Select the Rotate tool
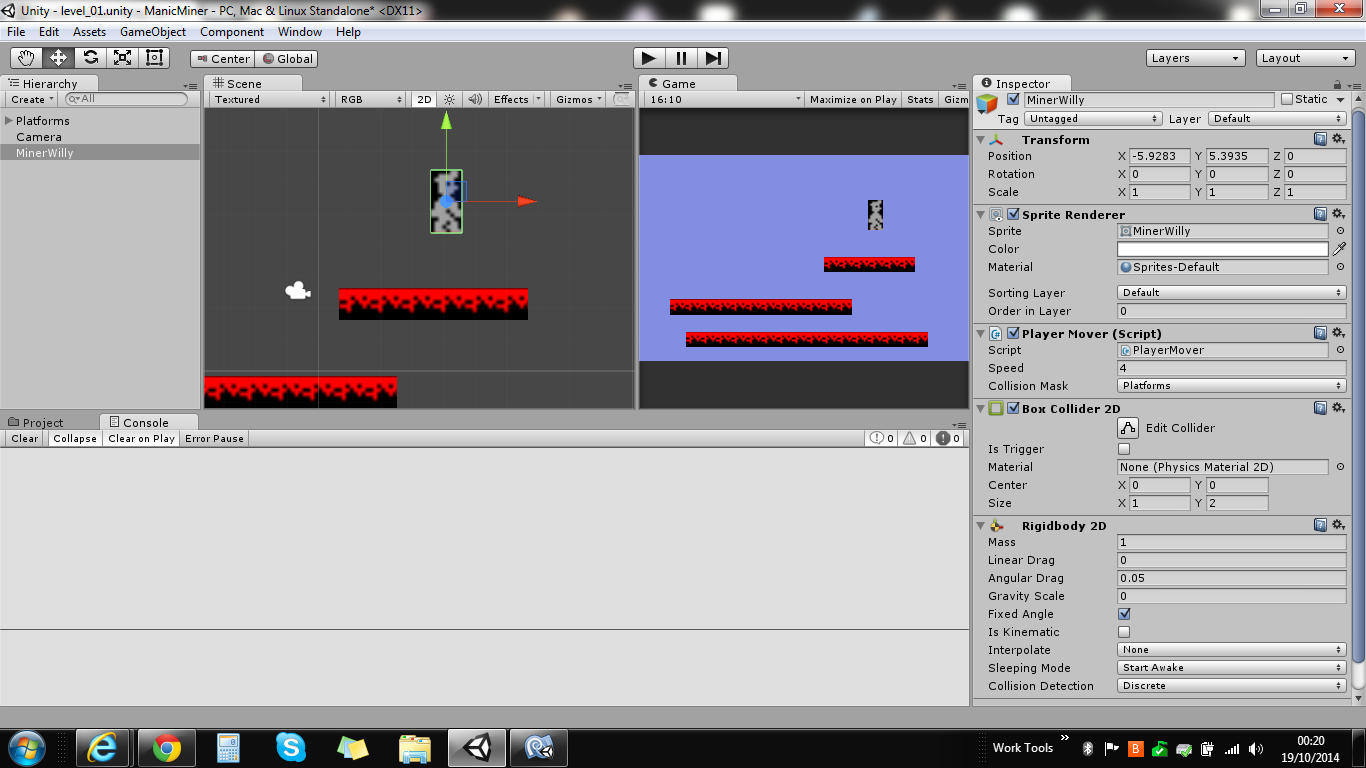This screenshot has width=1366, height=768. [x=90, y=57]
